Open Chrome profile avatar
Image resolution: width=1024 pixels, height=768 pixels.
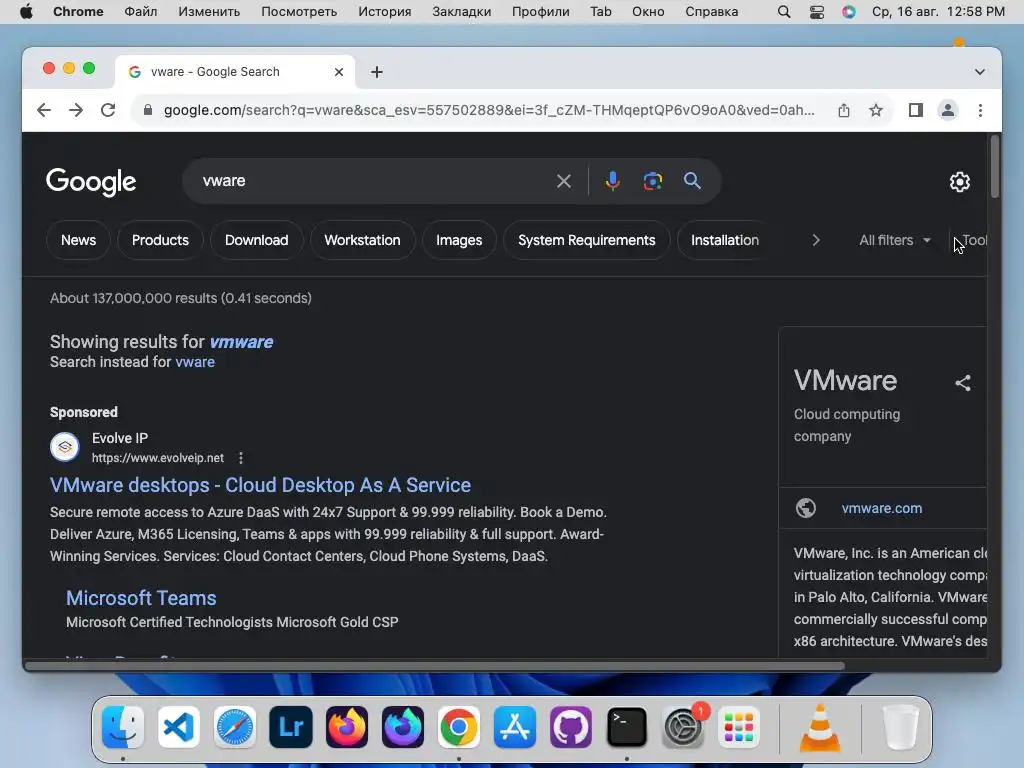(948, 110)
